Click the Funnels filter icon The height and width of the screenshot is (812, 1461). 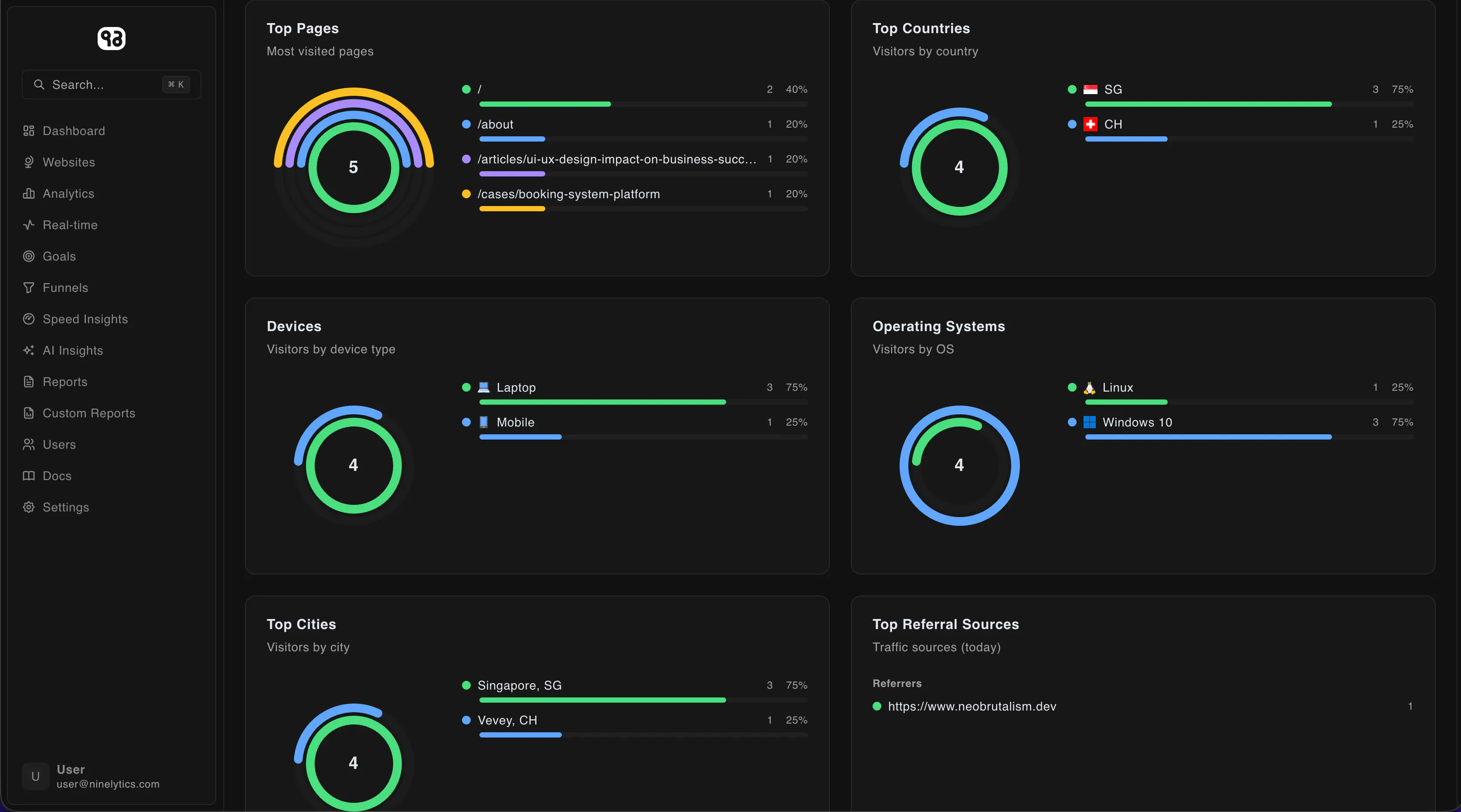[29, 288]
